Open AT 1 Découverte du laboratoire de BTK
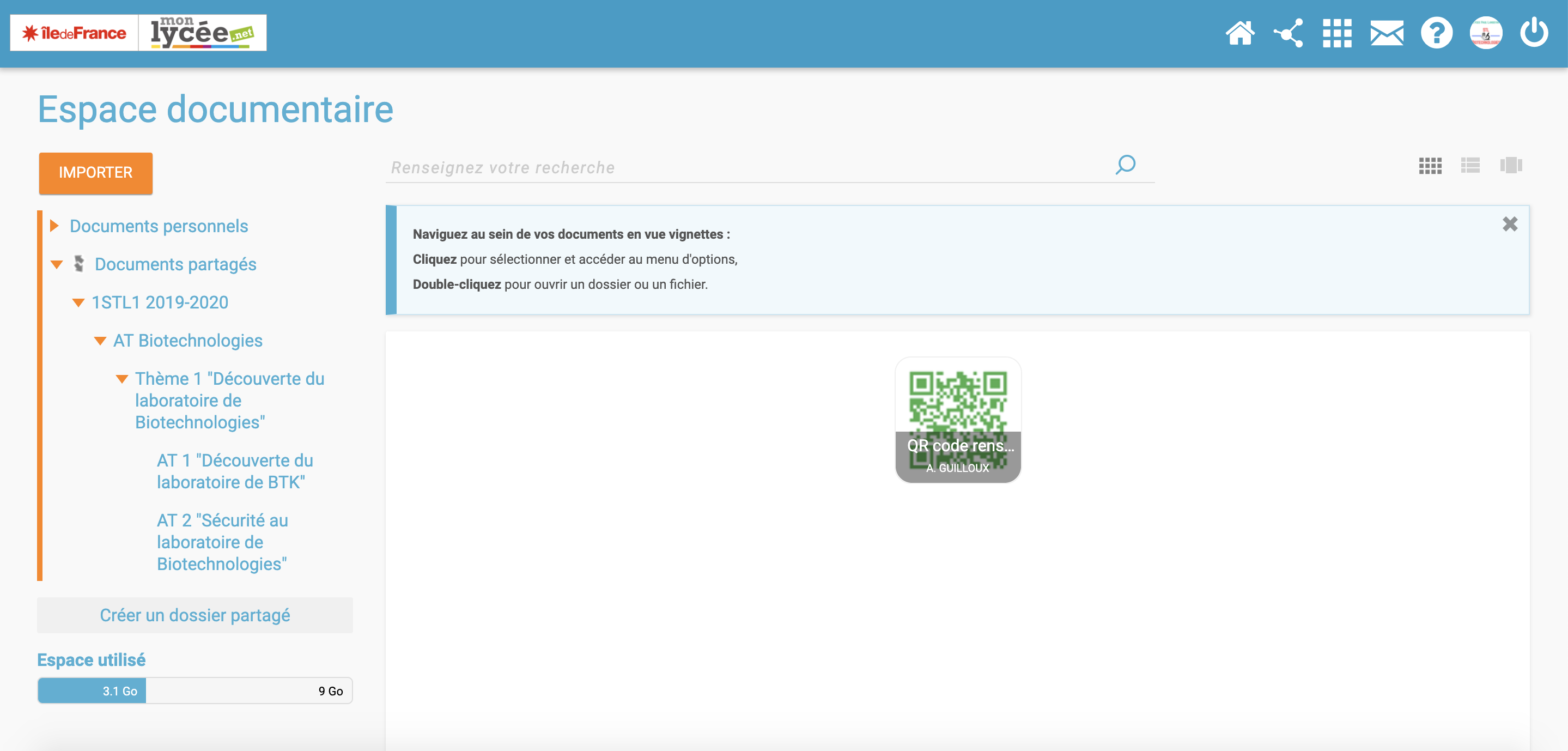The image size is (1568, 751). (x=234, y=471)
